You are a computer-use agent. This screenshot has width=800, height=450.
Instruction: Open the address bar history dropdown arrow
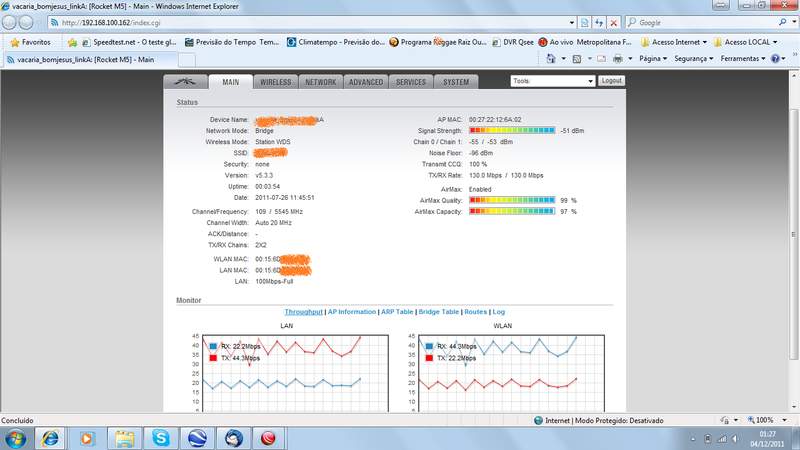(x=571, y=22)
